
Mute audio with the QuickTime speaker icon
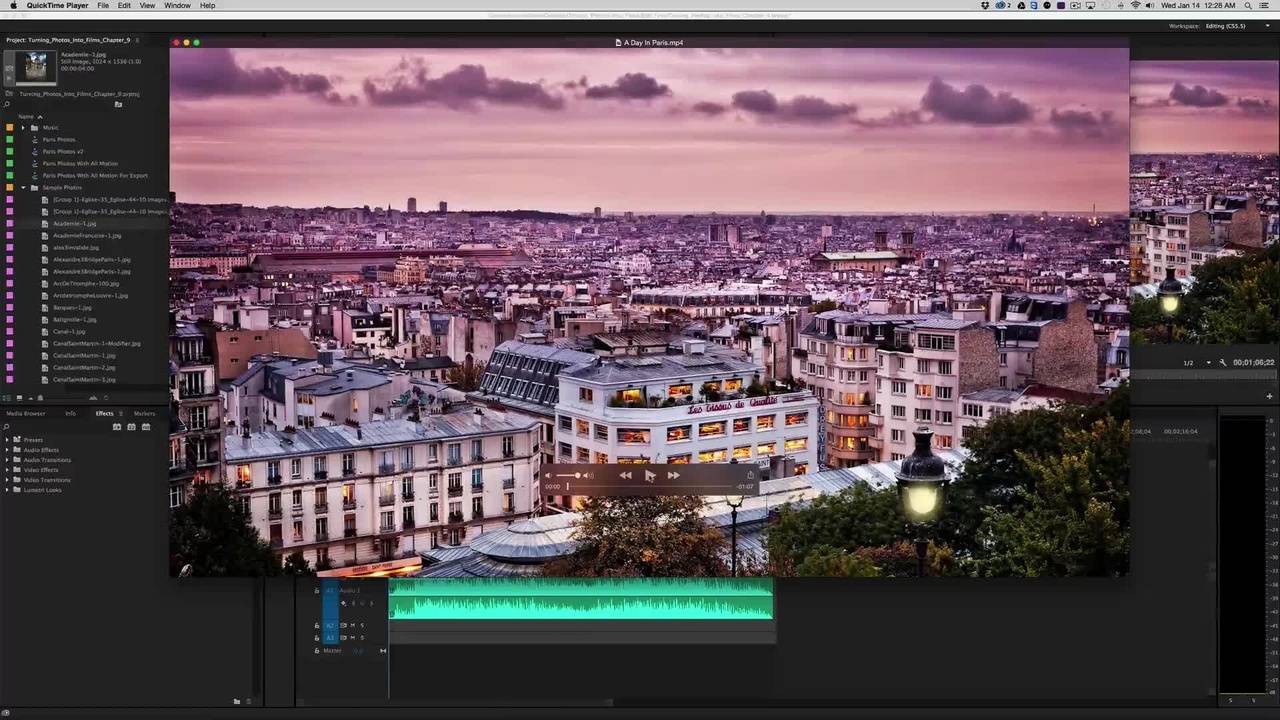click(x=547, y=475)
